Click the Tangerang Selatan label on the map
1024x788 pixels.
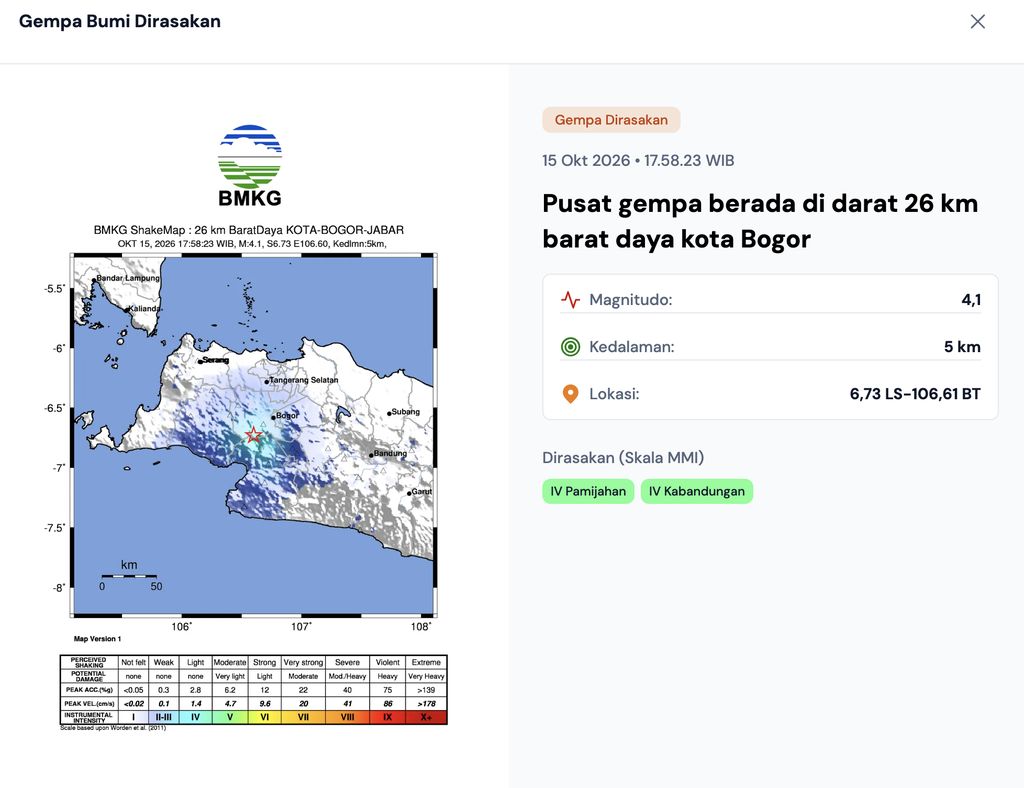pyautogui.click(x=304, y=380)
